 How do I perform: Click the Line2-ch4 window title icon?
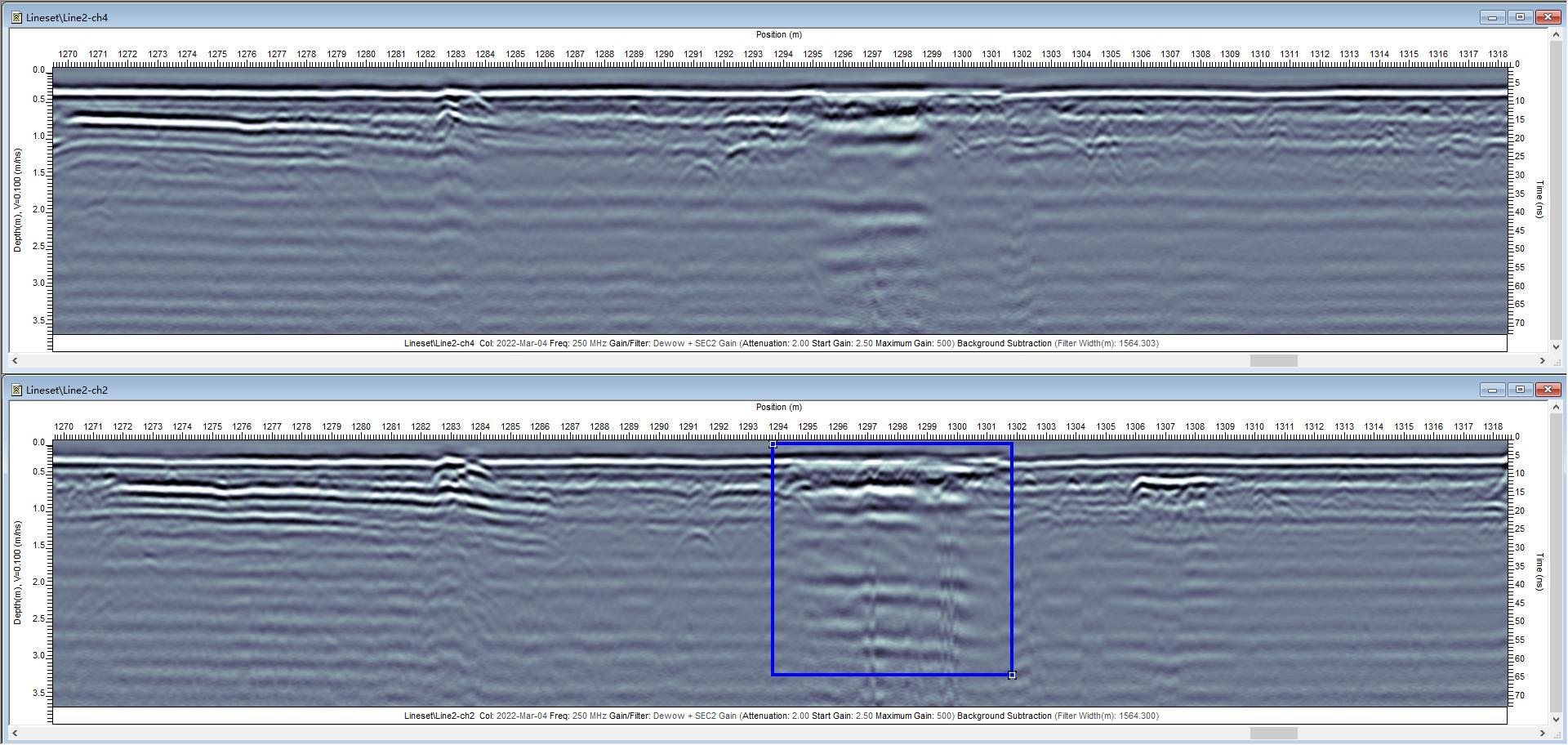(16, 17)
